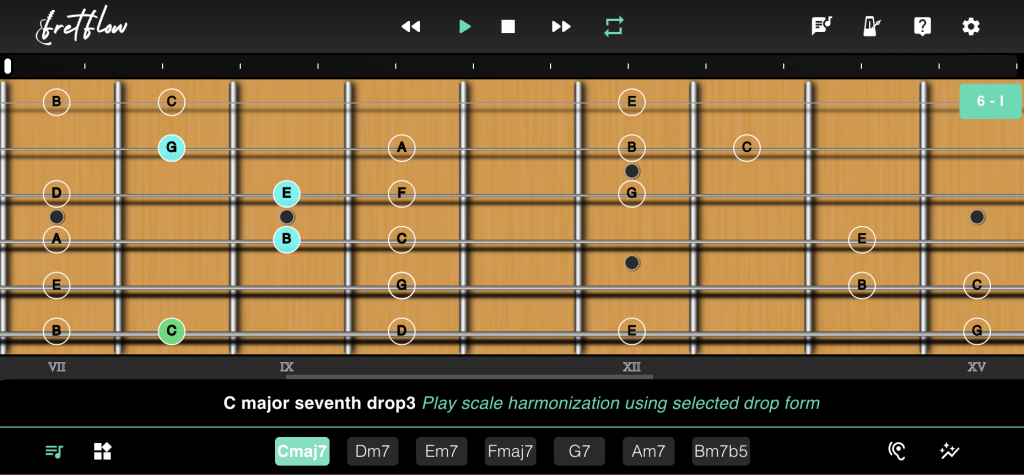The image size is (1024, 475).
Task: Click the highlighted E note on third string
Action: (287, 193)
